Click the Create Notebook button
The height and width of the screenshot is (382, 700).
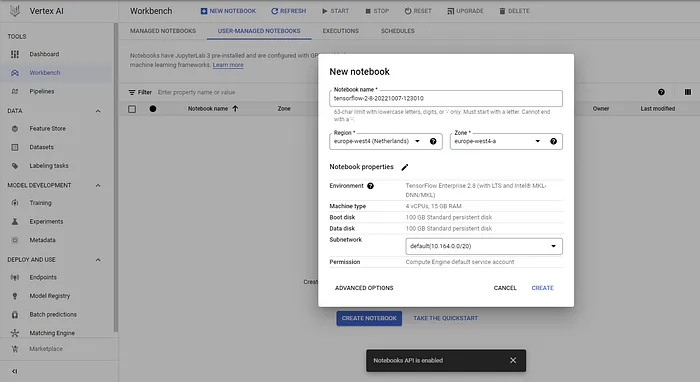pos(369,319)
